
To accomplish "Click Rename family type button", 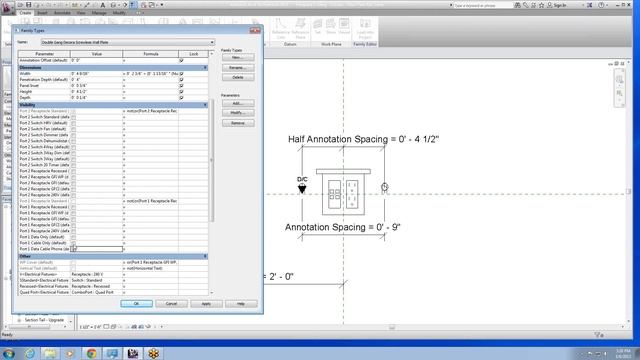I will click(238, 68).
